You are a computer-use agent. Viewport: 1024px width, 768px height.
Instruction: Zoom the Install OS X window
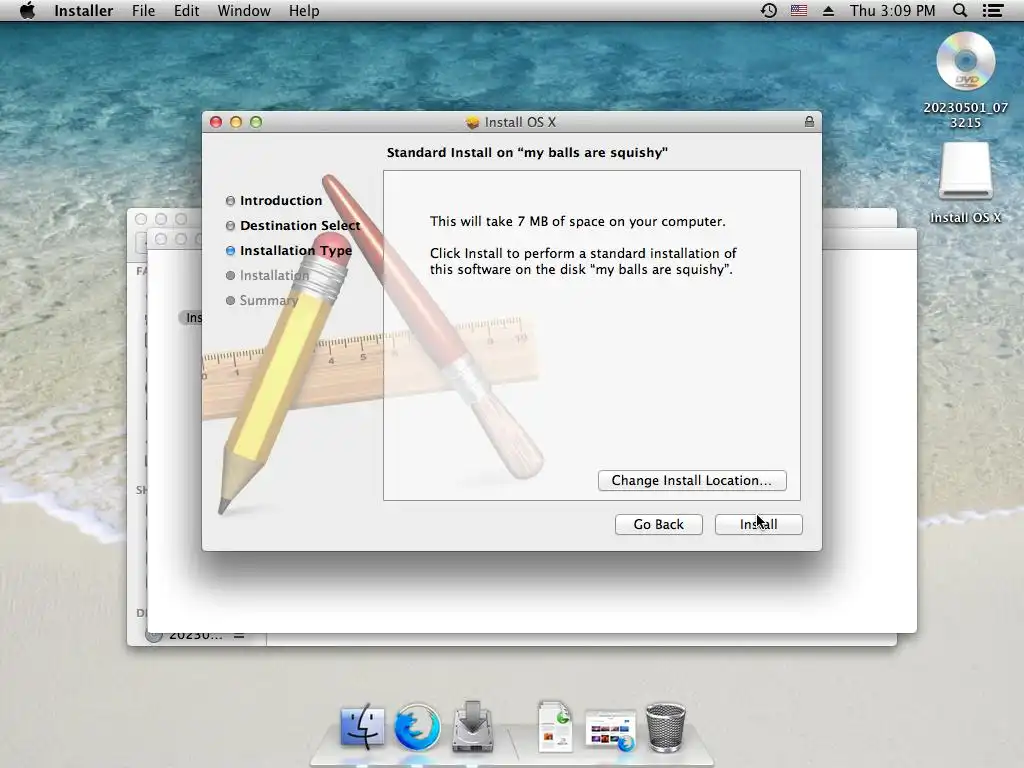point(256,122)
